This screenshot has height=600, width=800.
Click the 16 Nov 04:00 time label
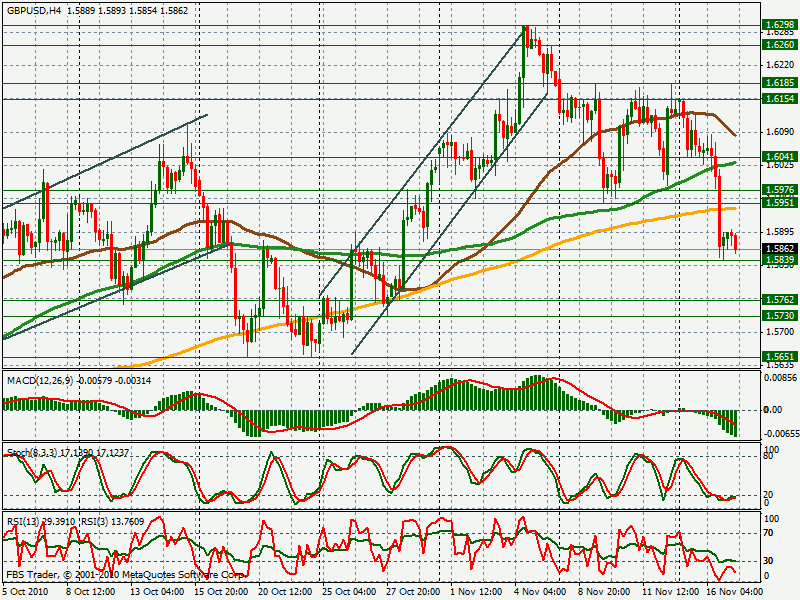[735, 592]
